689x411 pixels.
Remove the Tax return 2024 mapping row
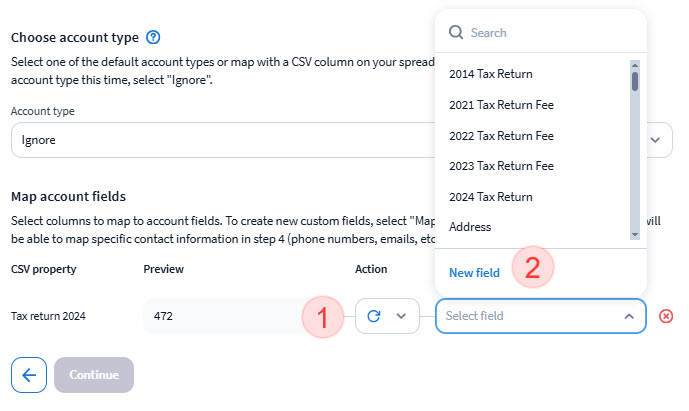pos(666,316)
